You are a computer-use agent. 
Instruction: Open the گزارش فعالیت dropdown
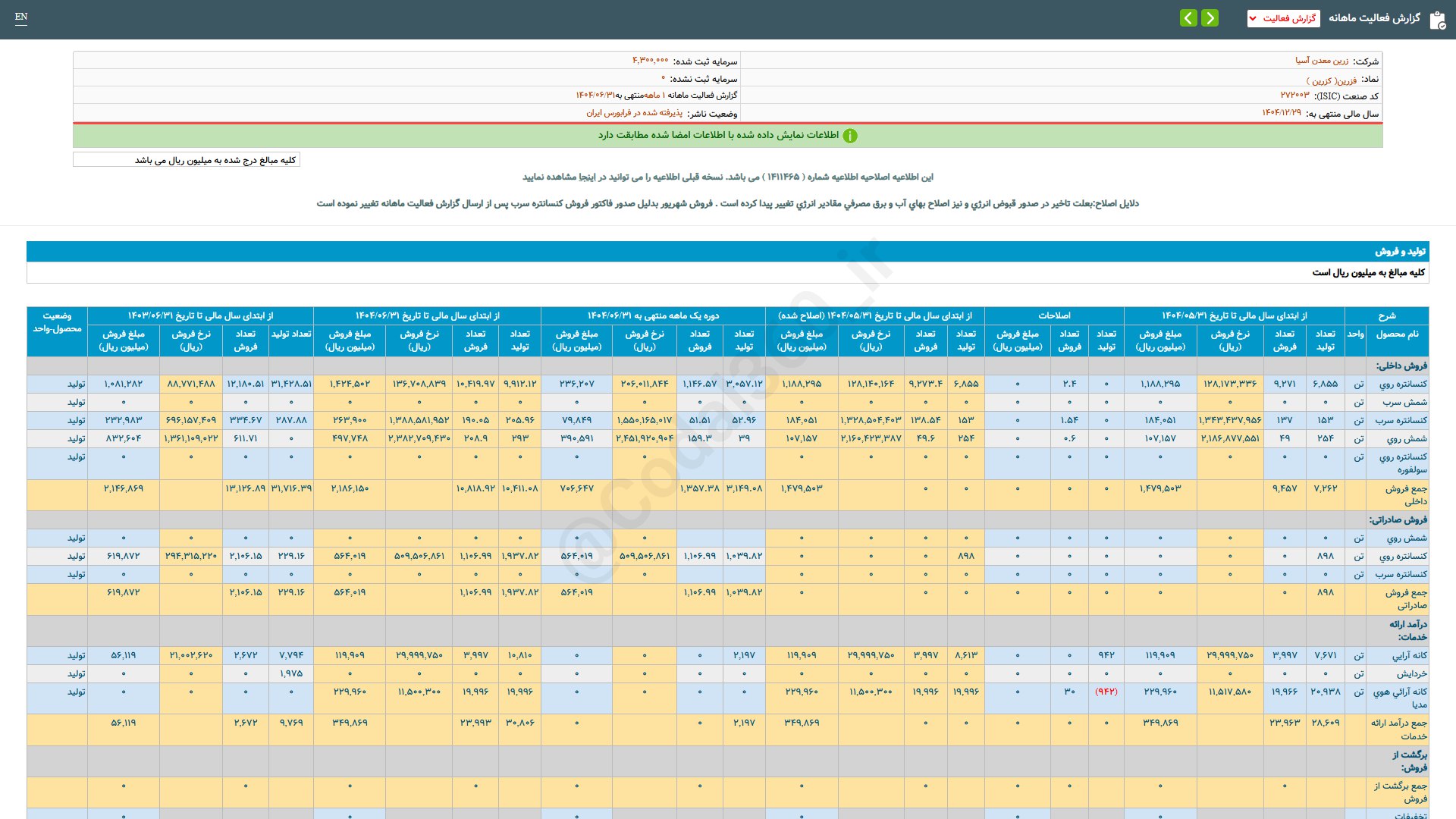[x=1283, y=18]
